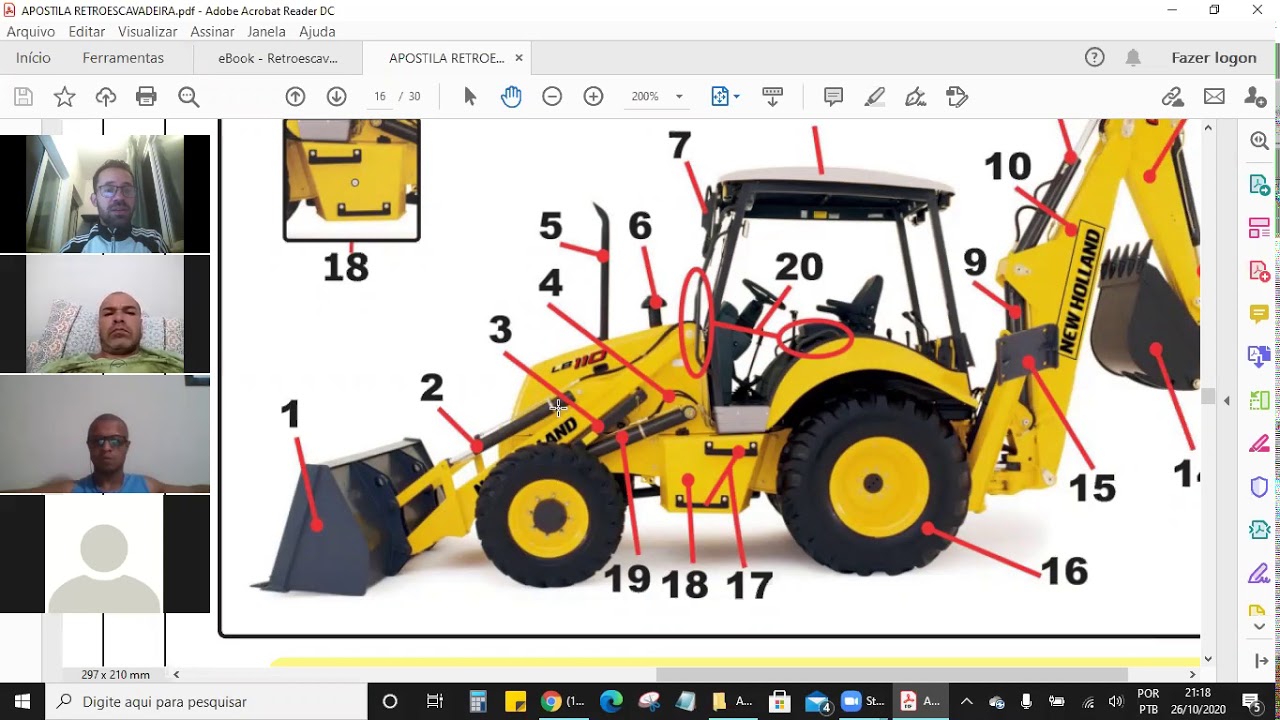Open the Editar menu
The height and width of the screenshot is (720, 1280).
click(x=87, y=32)
